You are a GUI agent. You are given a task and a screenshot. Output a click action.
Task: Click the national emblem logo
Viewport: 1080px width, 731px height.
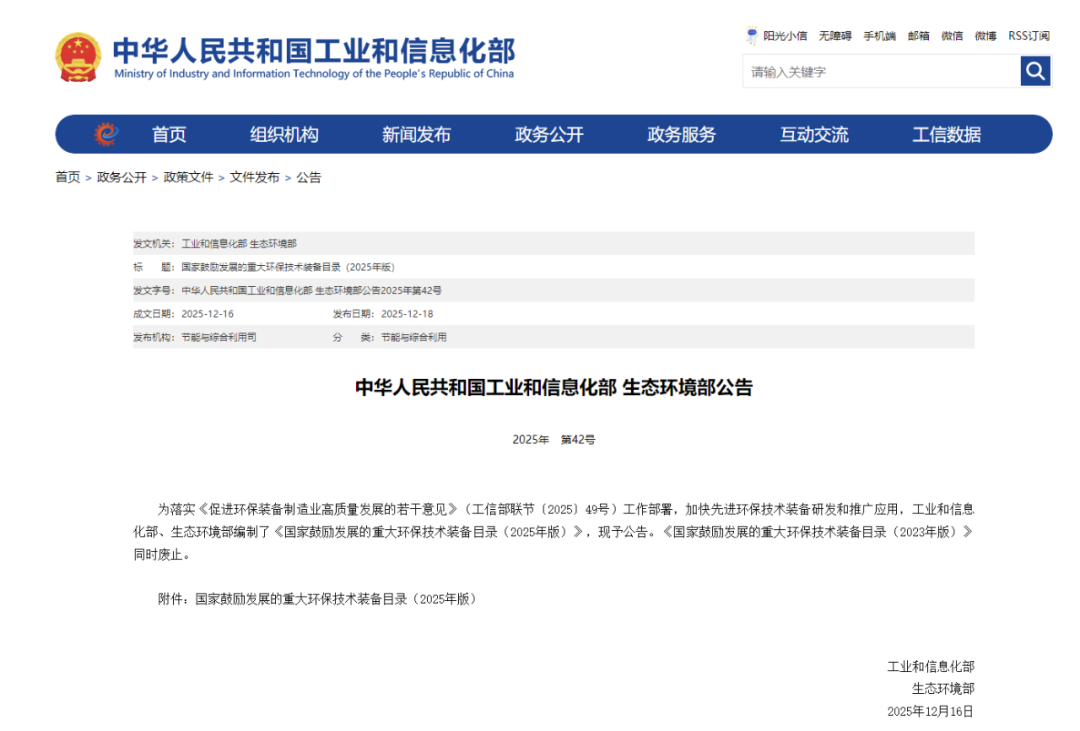point(78,57)
